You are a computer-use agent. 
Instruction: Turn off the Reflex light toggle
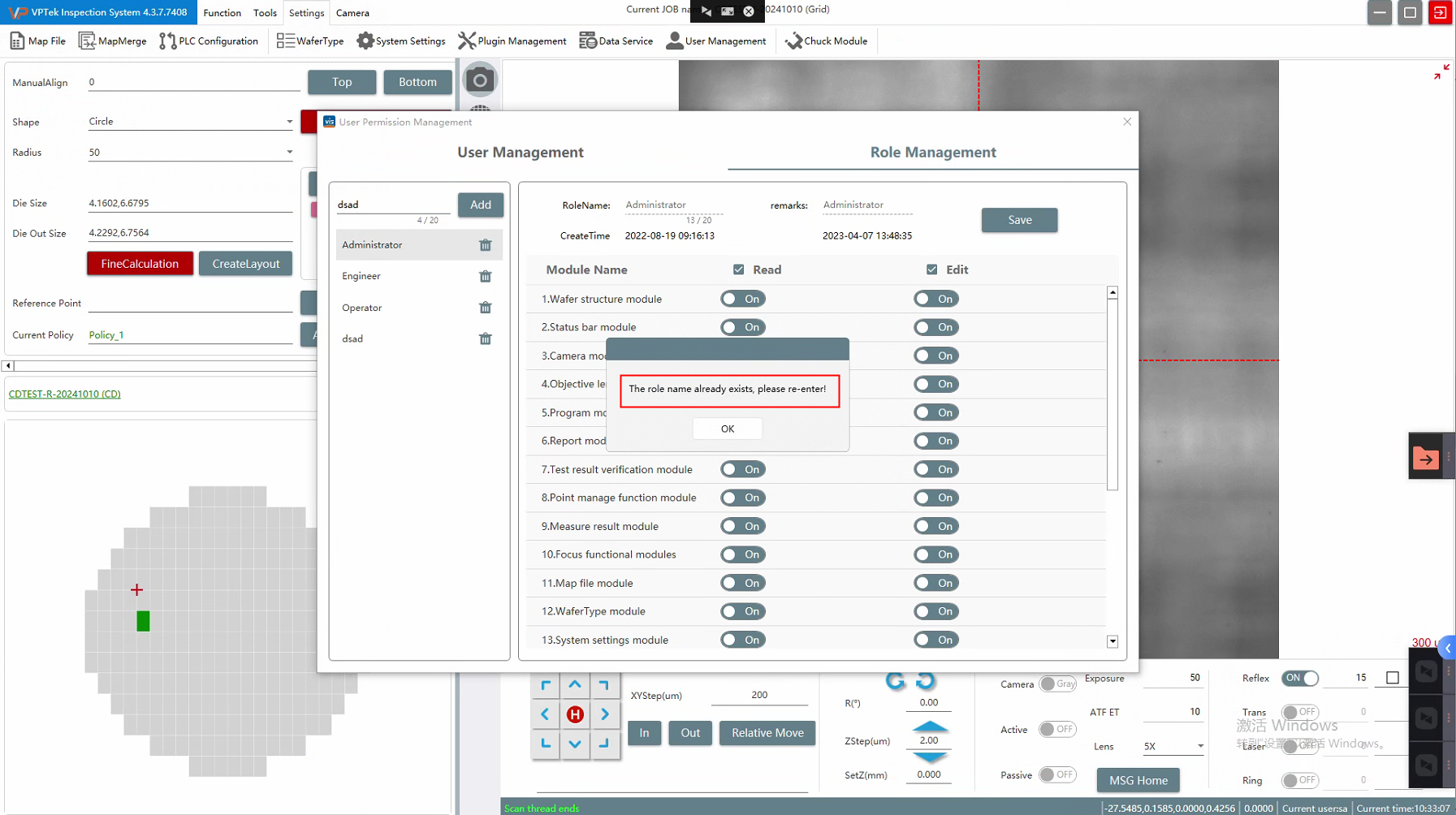pyautogui.click(x=1299, y=678)
